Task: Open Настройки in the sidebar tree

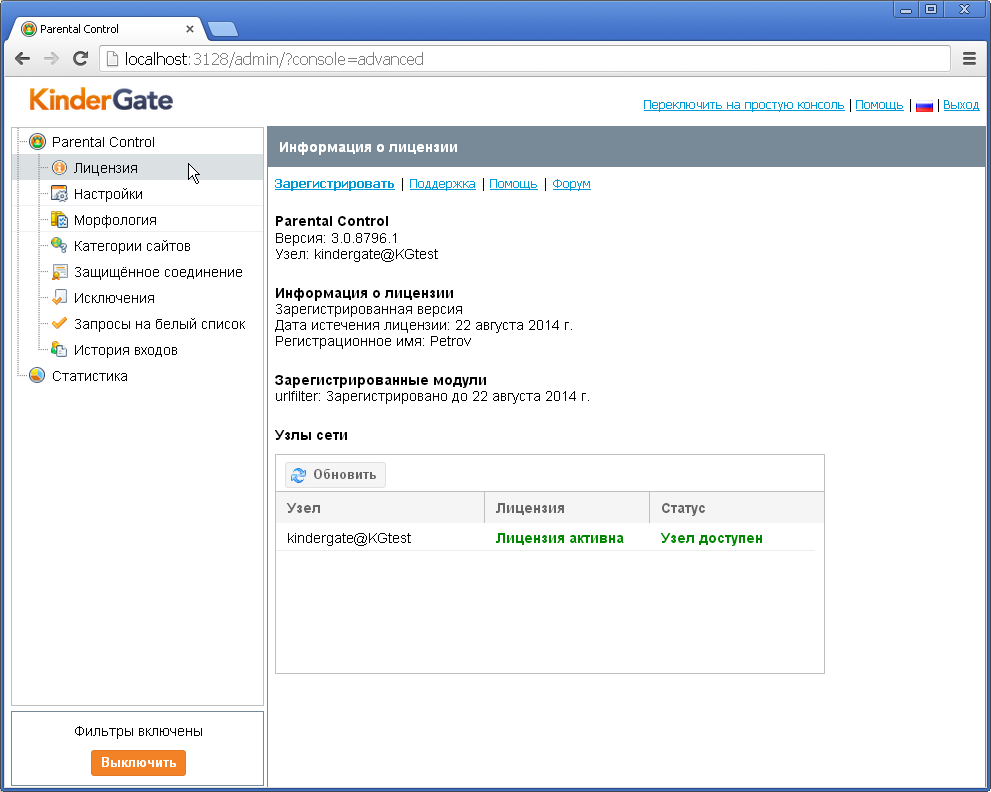Action: pos(108,194)
